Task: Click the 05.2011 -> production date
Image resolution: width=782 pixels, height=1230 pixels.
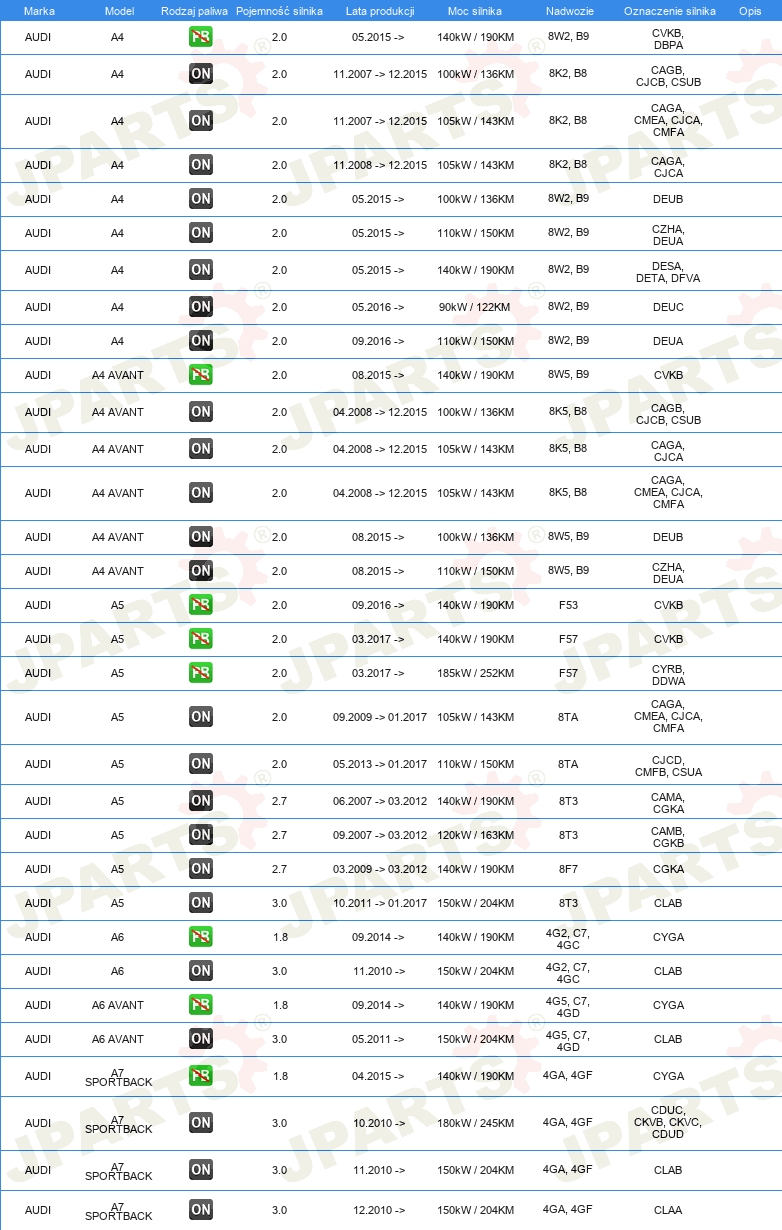Action: click(378, 1039)
